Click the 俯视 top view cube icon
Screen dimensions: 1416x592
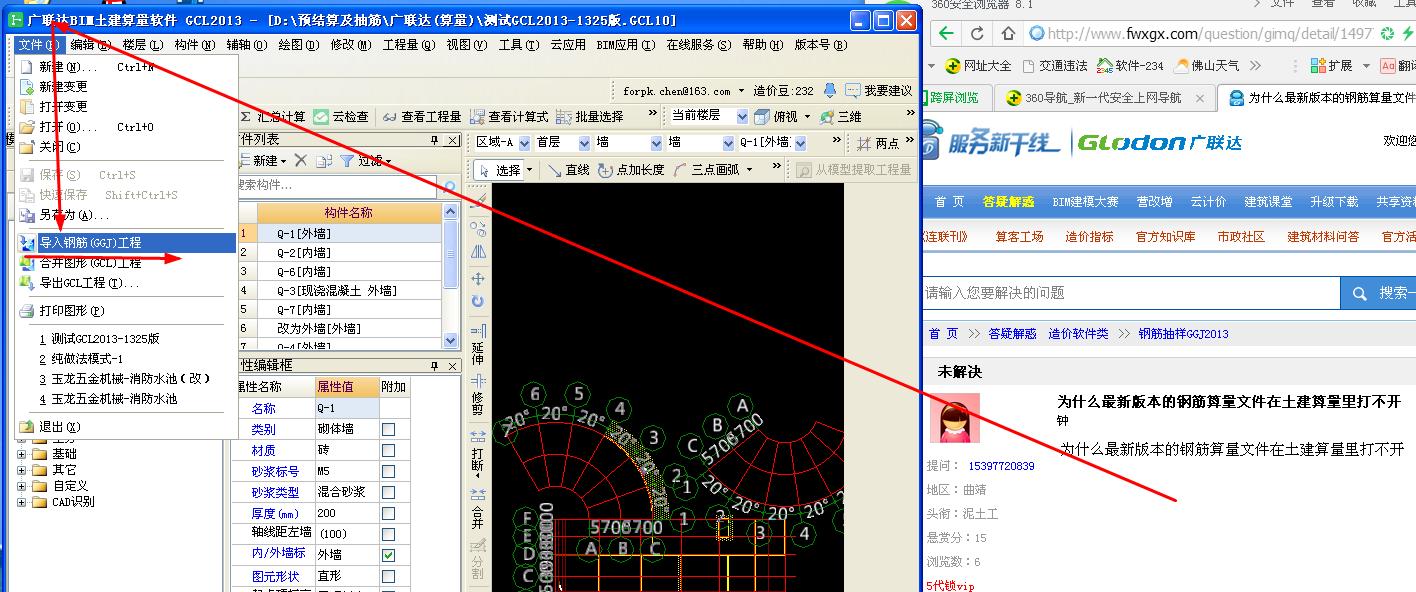tap(763, 117)
